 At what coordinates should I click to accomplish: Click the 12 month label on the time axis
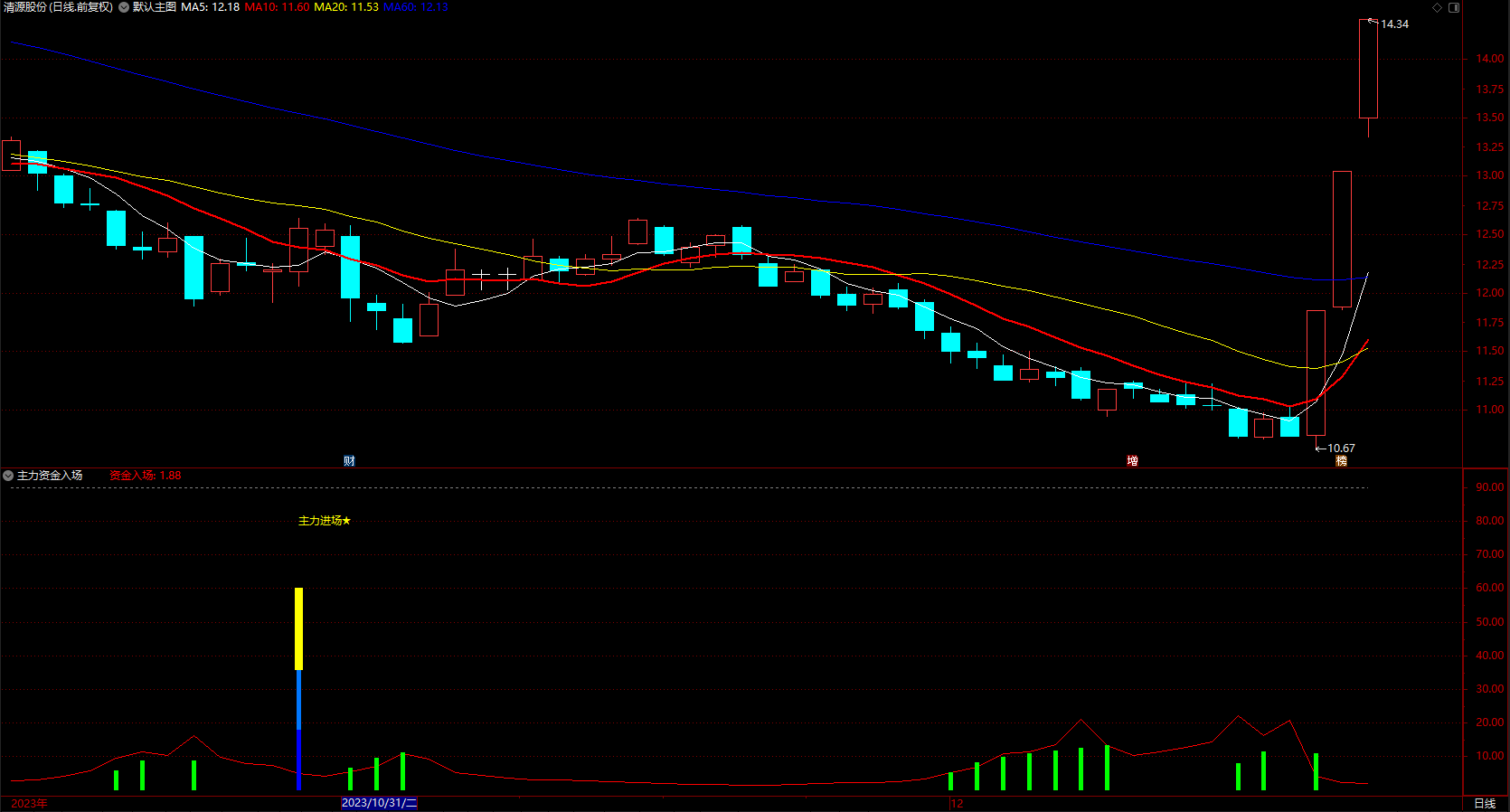958,803
